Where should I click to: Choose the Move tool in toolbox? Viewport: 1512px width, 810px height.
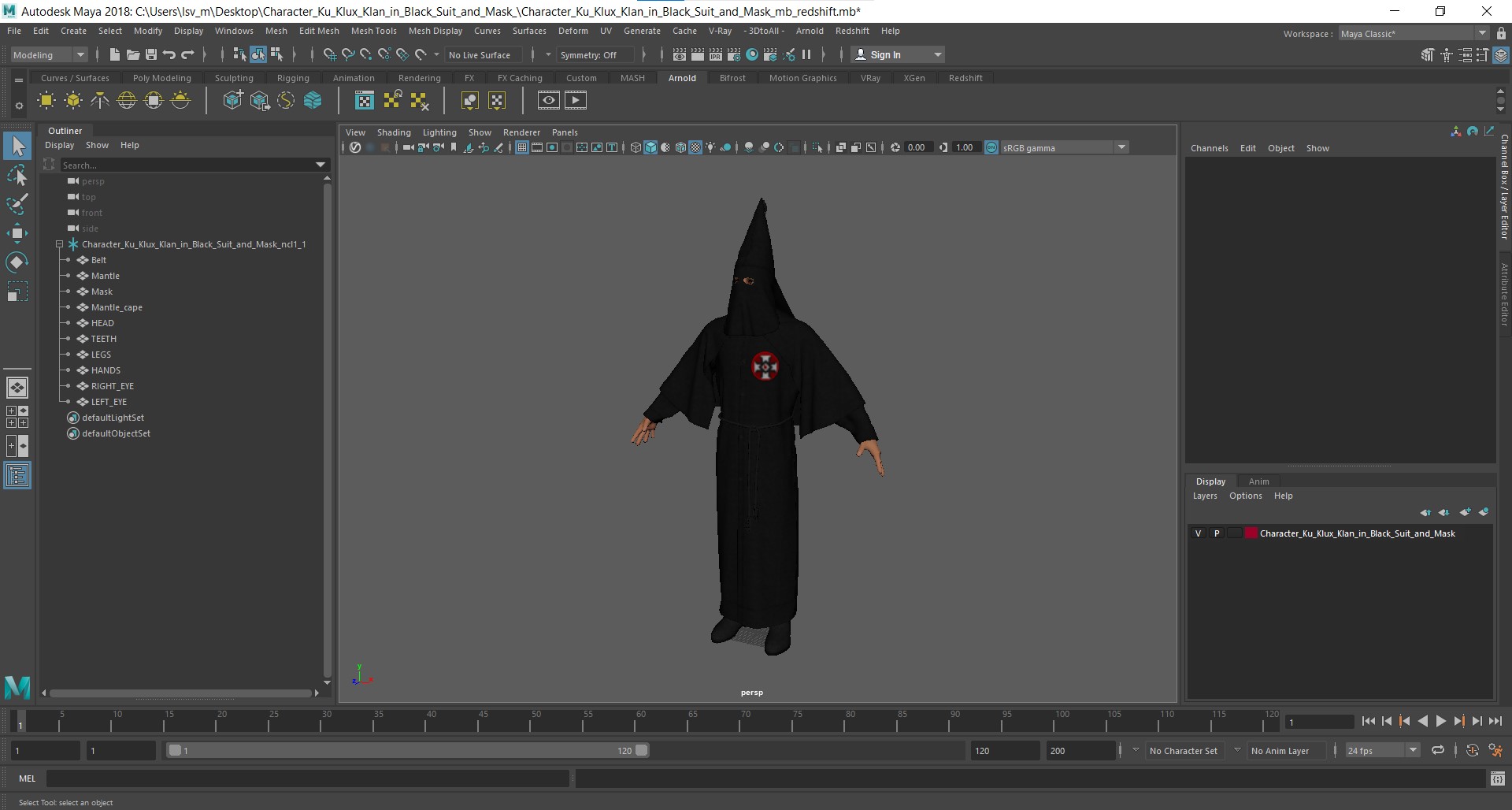17,232
